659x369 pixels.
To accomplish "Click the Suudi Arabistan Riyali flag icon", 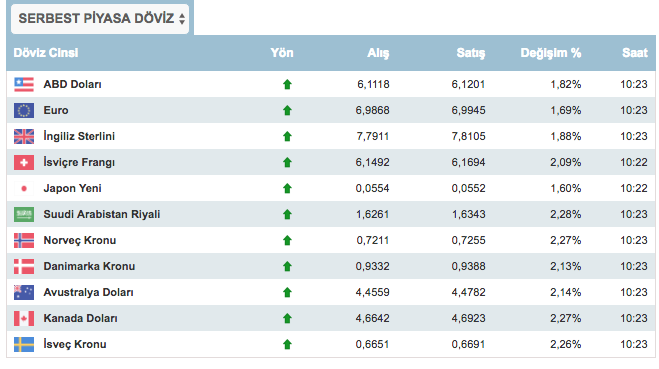I will [24, 215].
